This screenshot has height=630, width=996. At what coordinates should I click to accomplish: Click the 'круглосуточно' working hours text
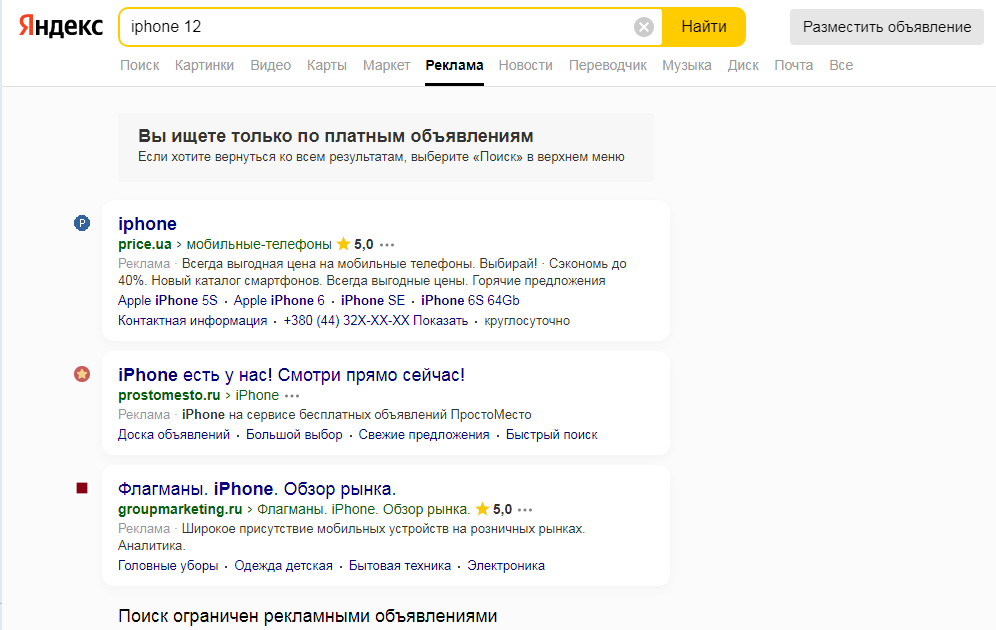coord(527,321)
